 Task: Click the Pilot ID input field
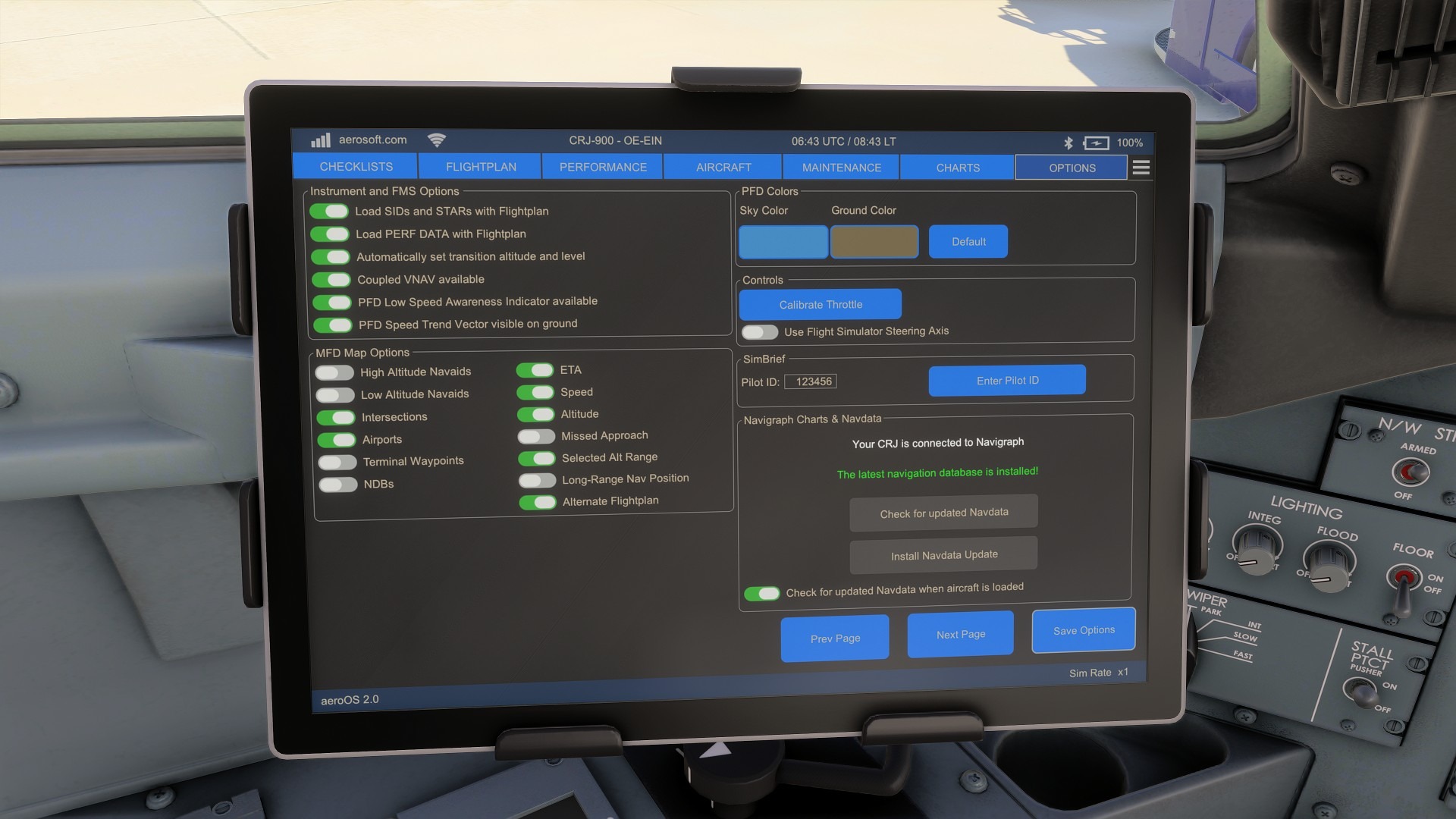click(810, 381)
